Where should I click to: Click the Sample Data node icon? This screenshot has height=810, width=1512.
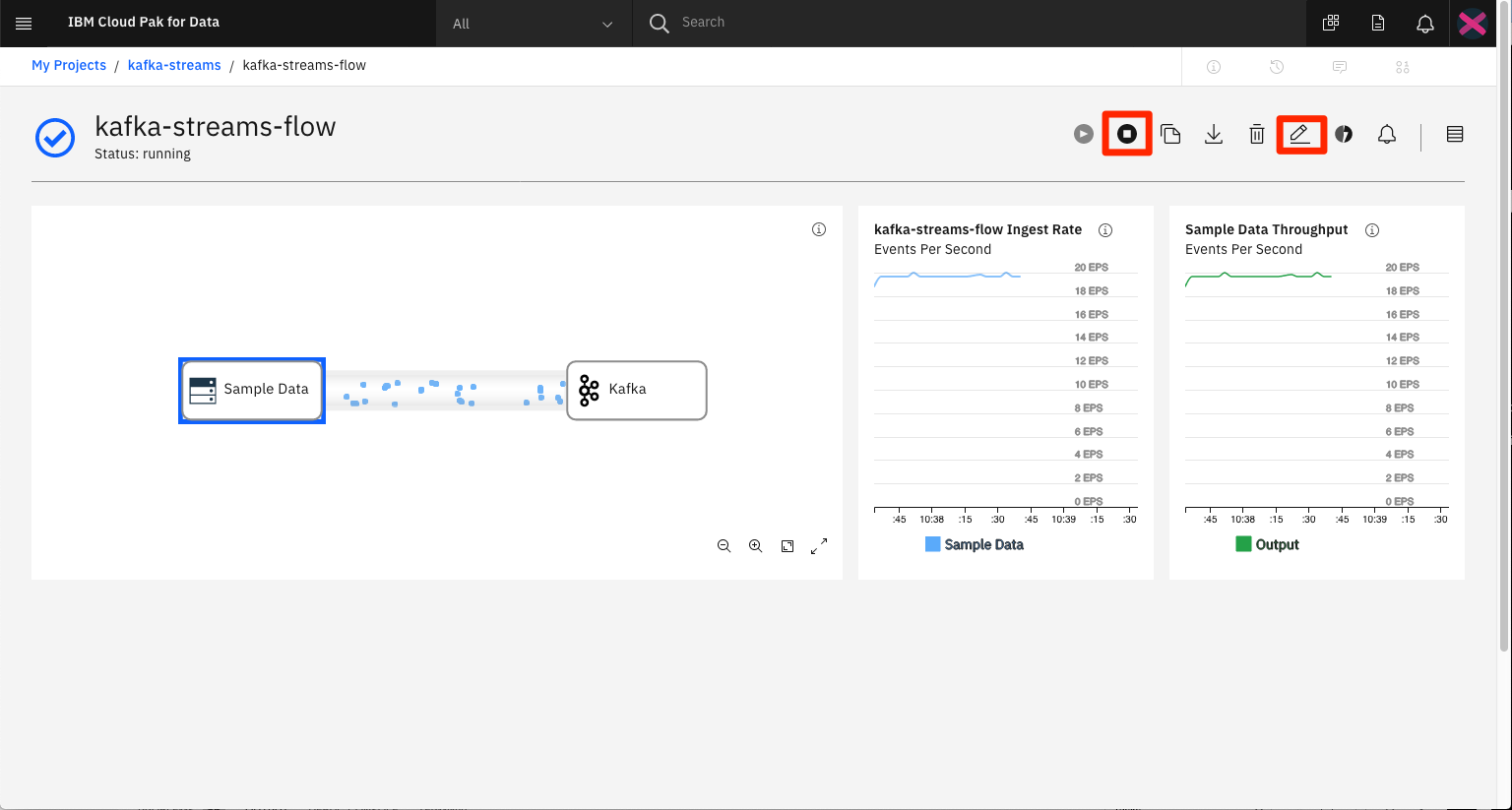(203, 390)
